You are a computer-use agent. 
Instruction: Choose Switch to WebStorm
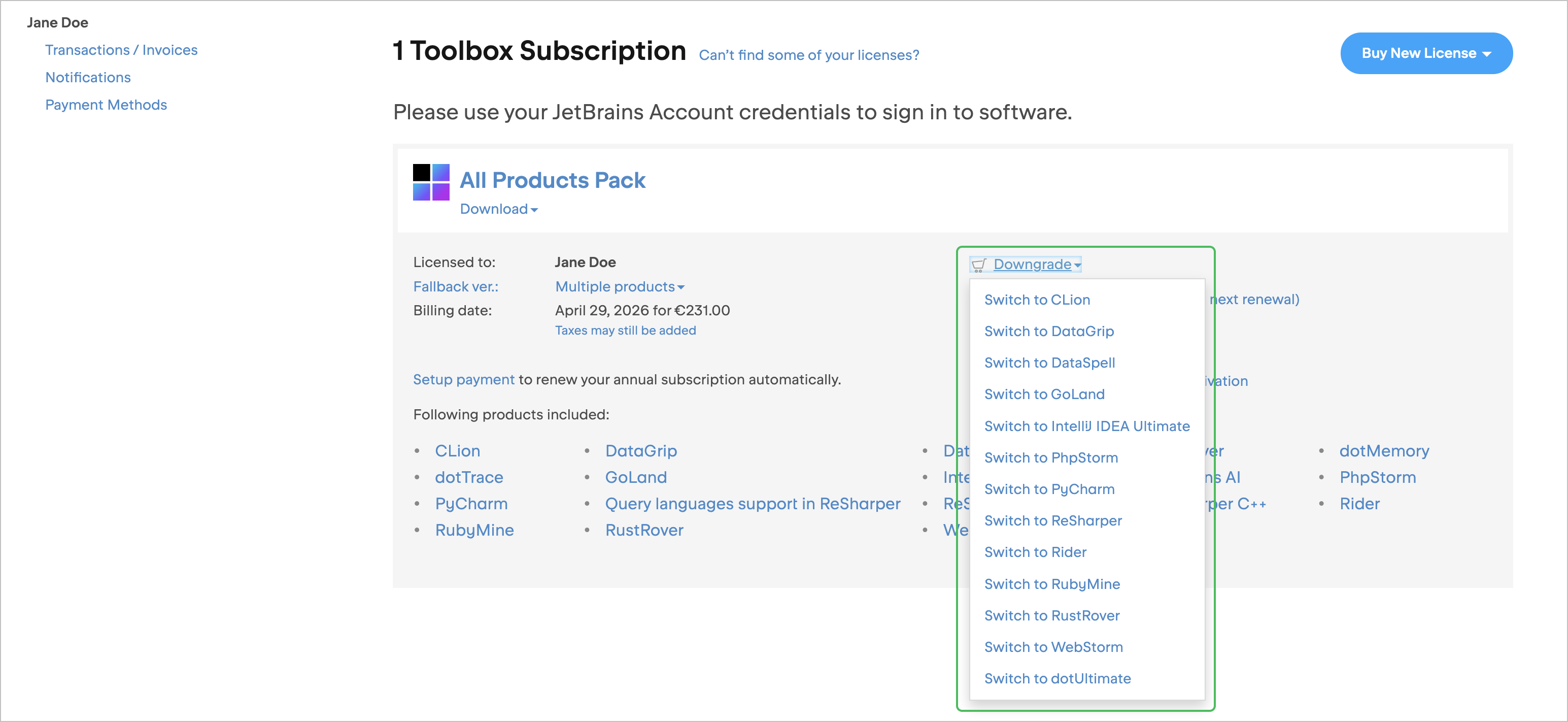(1053, 647)
